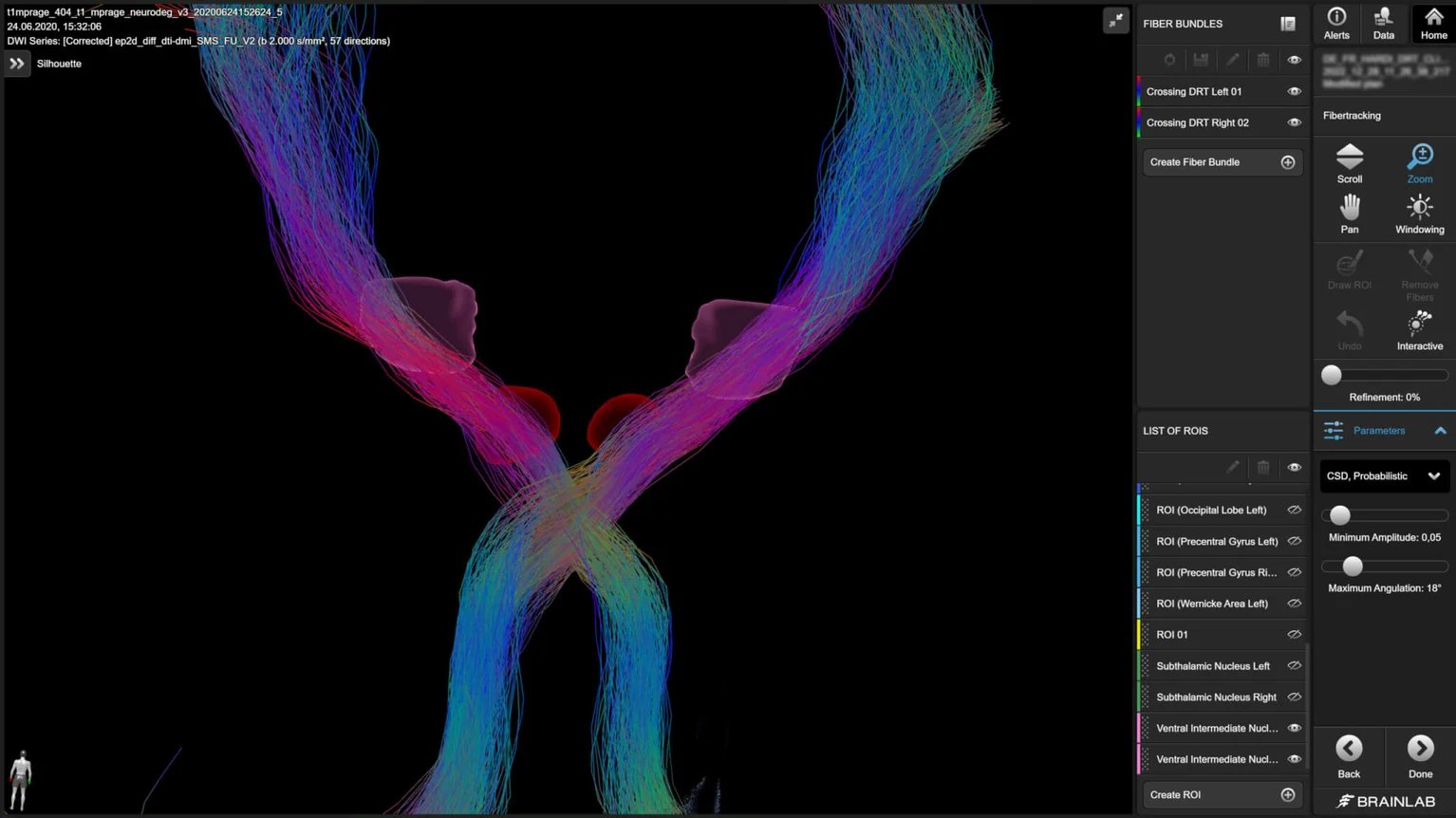Click the drag handle of ROI (Wernicke Area Left)
Image resolution: width=1456 pixels, height=818 pixels.
click(x=1146, y=604)
